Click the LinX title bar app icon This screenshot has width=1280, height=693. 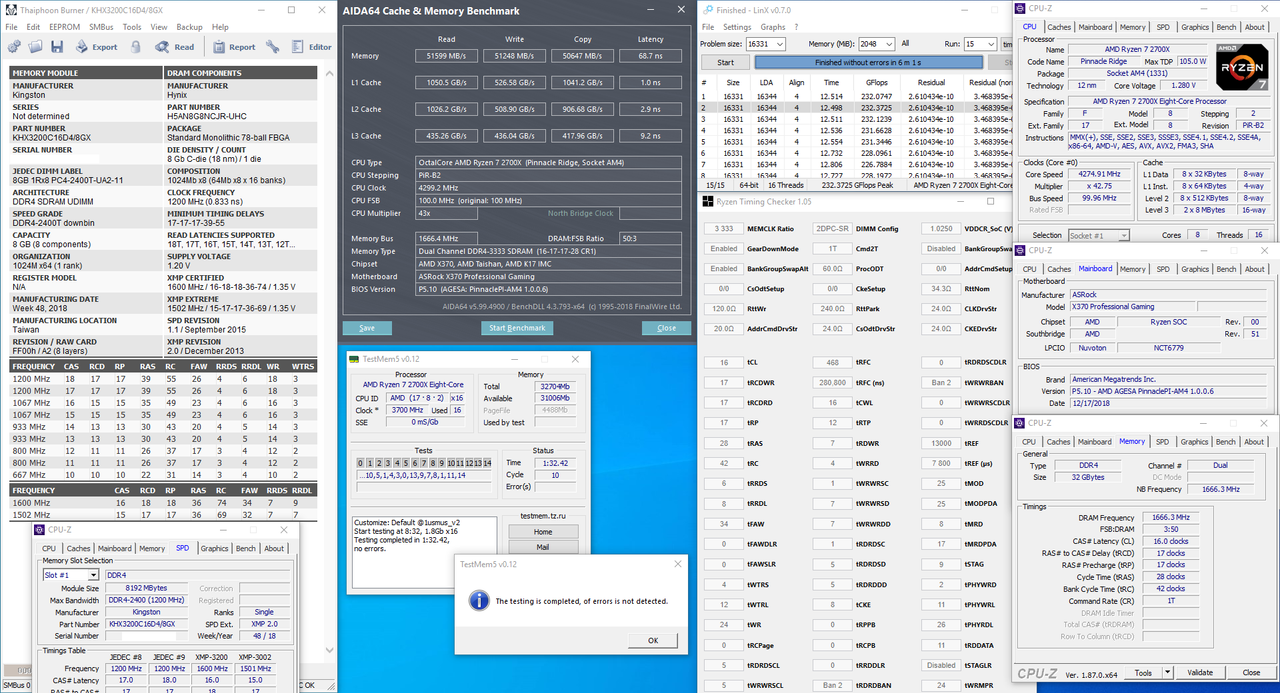pos(706,10)
